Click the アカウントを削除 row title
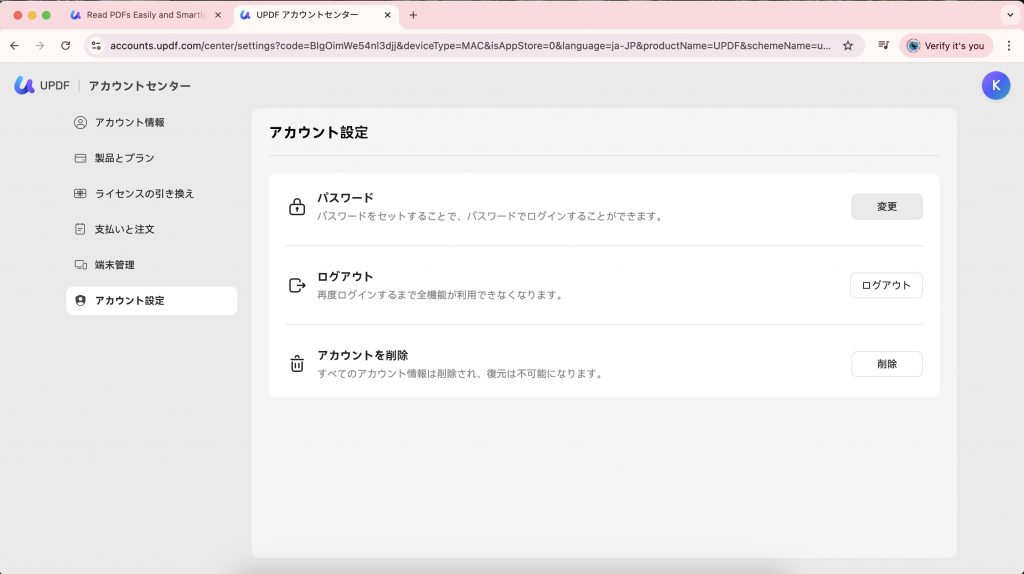Image resolution: width=1024 pixels, height=574 pixels. [362, 355]
